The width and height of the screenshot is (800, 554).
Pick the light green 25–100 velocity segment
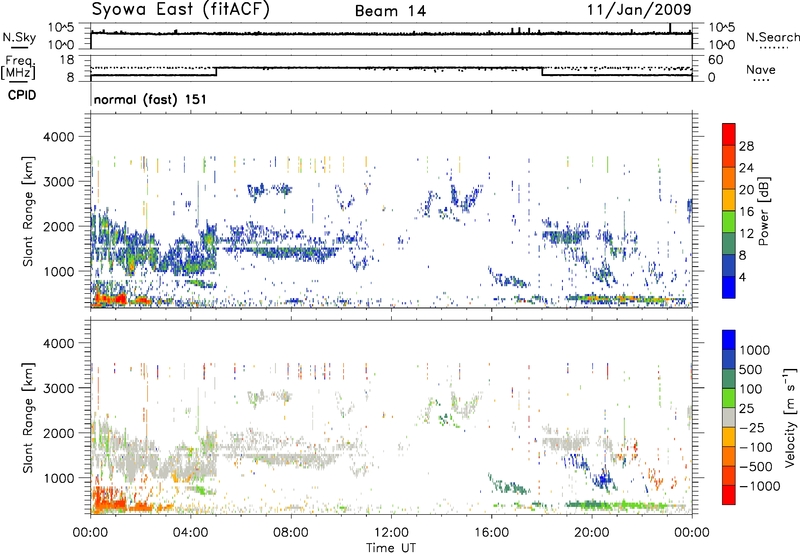(x=729, y=398)
